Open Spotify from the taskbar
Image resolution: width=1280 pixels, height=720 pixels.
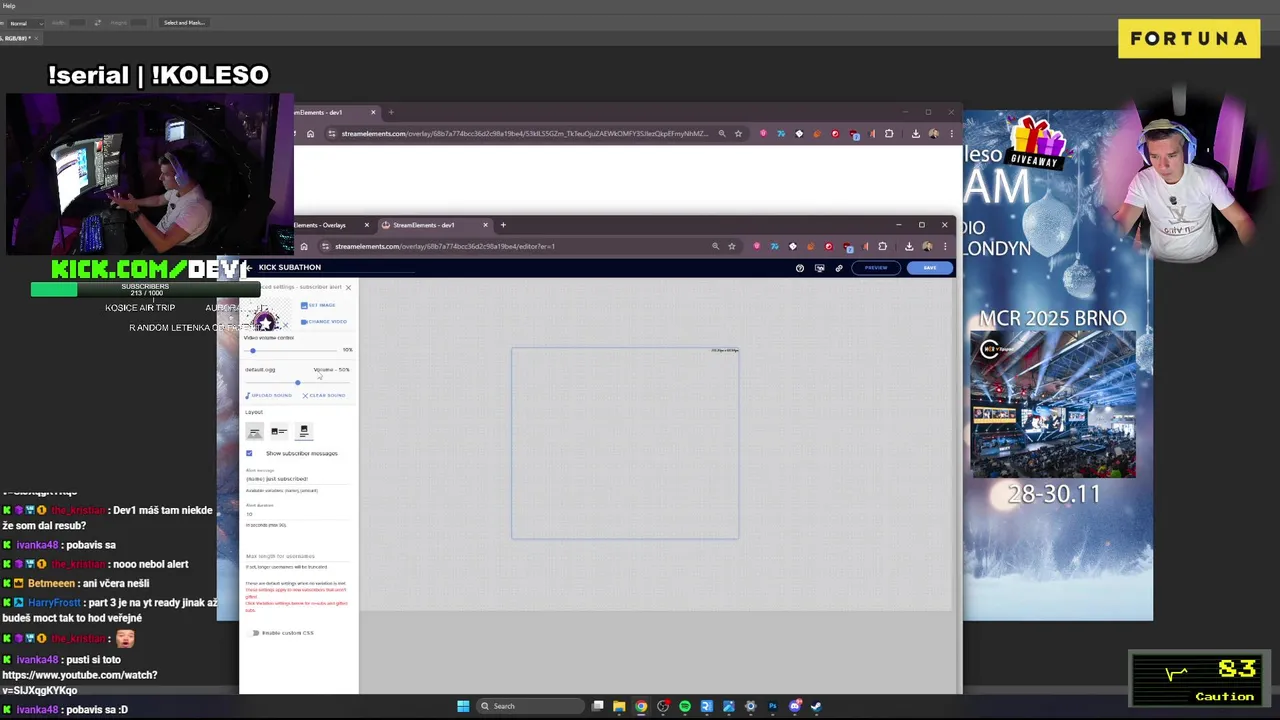[x=685, y=706]
